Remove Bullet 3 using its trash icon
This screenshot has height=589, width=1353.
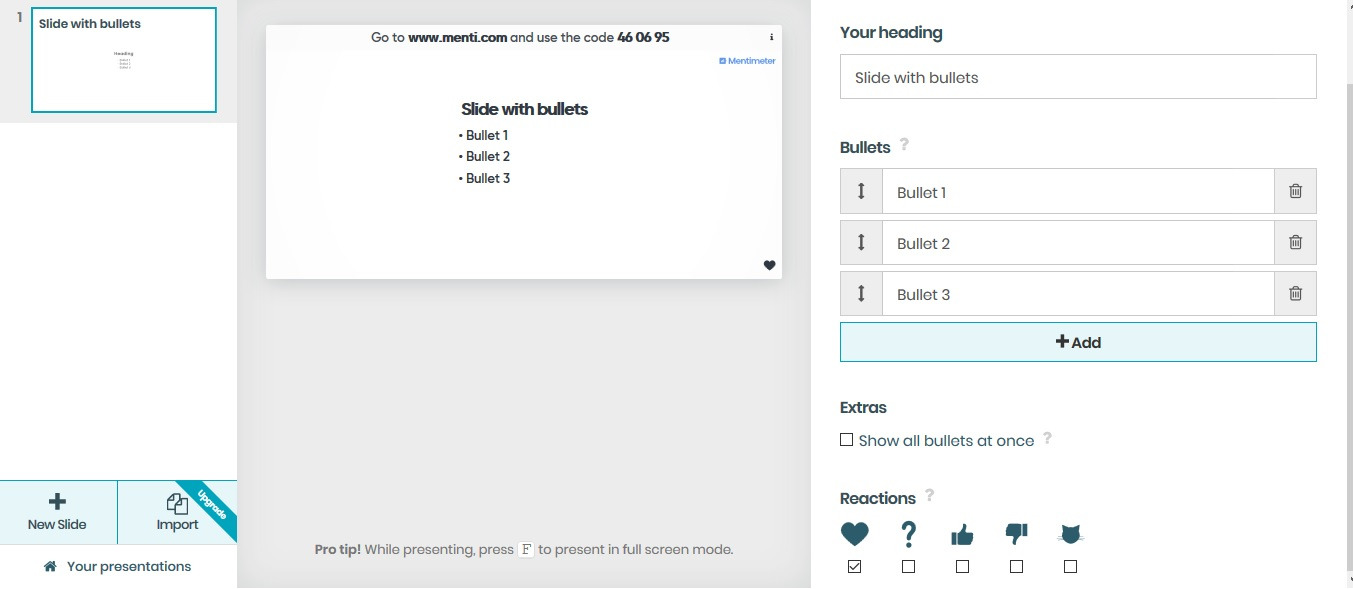click(x=1295, y=294)
